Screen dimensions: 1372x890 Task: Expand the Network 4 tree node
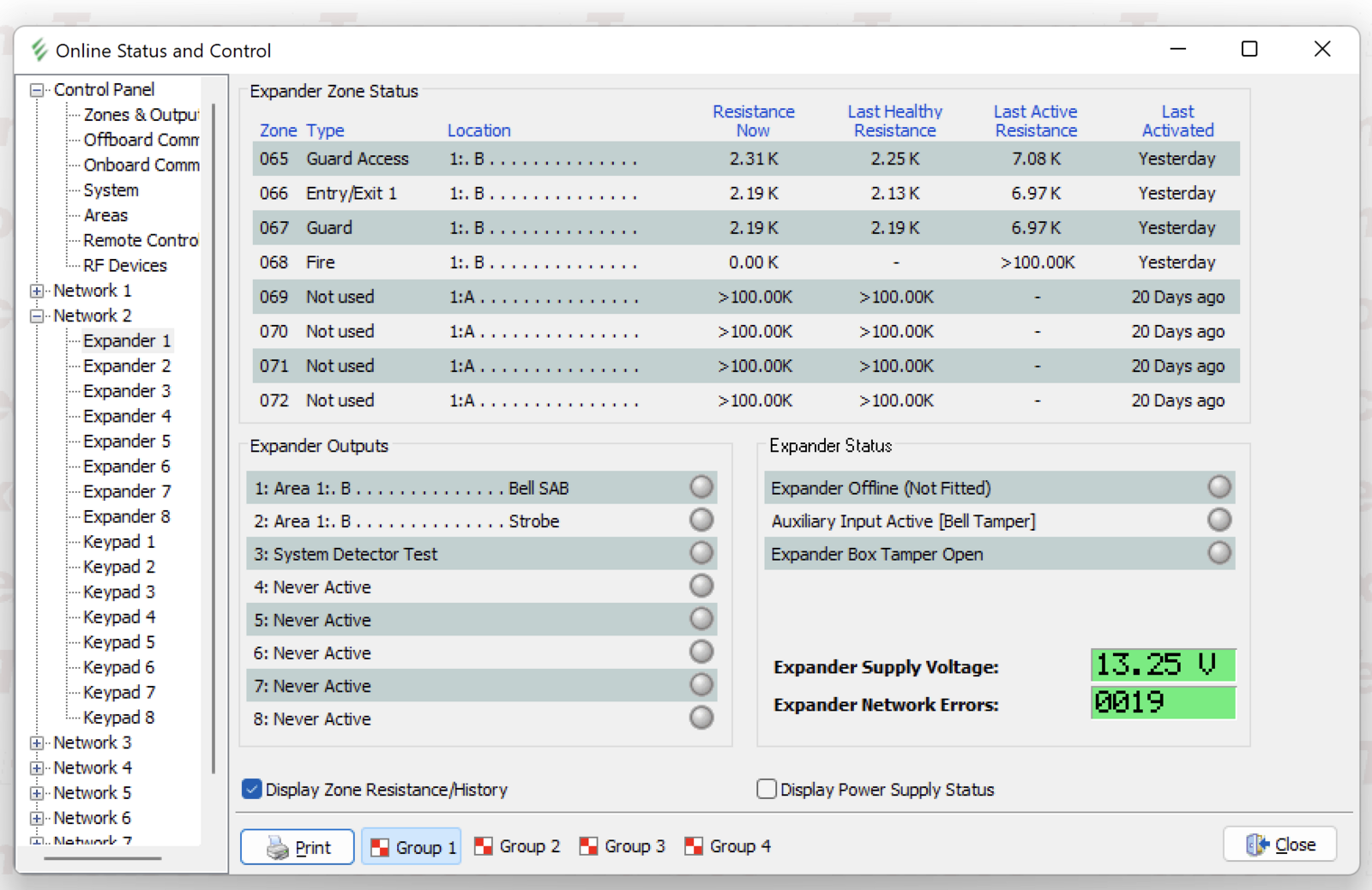coord(37,767)
